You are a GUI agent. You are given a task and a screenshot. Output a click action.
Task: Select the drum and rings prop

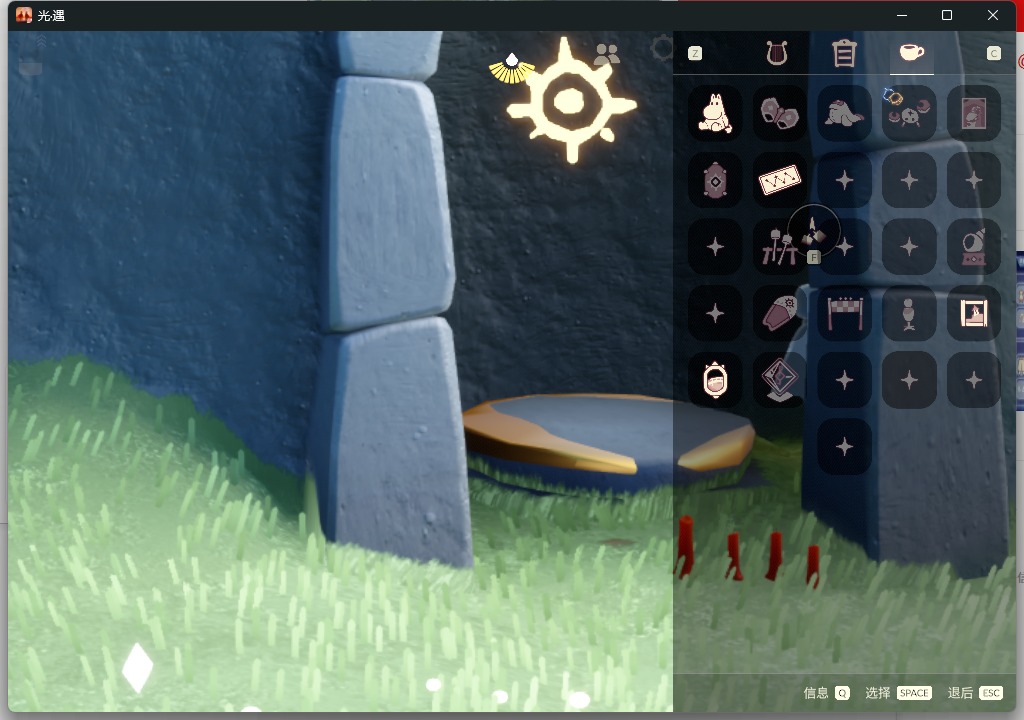[909, 114]
